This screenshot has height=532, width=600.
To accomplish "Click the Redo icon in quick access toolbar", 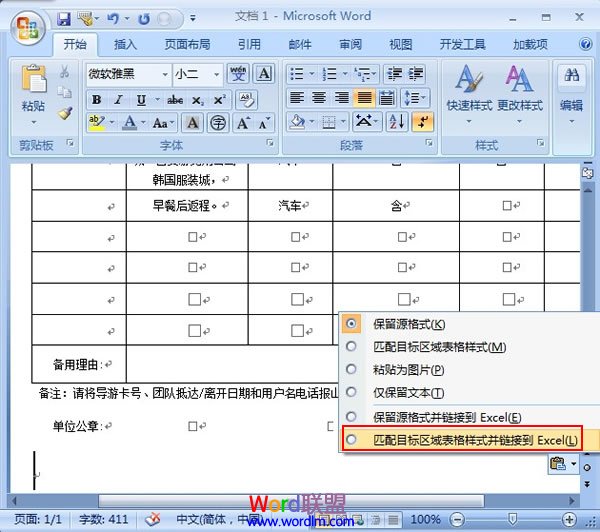I will click(144, 19).
